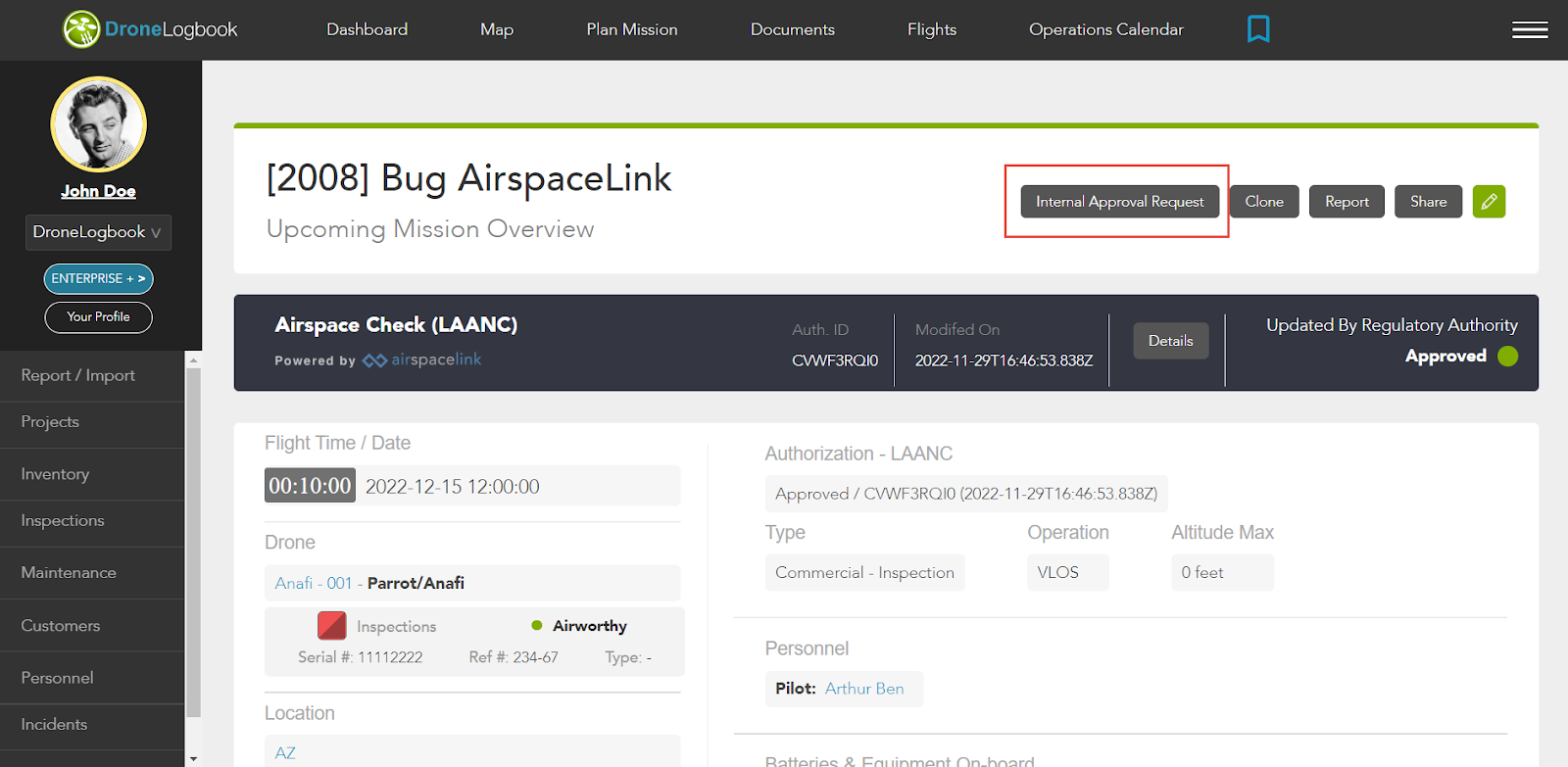This screenshot has width=1568, height=767.
Task: Click the date 2022-12-15 12:00:00
Action: (453, 487)
